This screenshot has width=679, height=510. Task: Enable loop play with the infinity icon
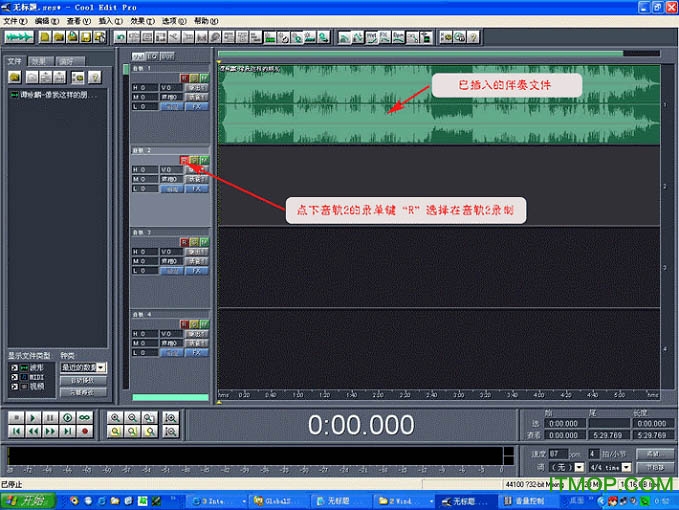coord(85,417)
